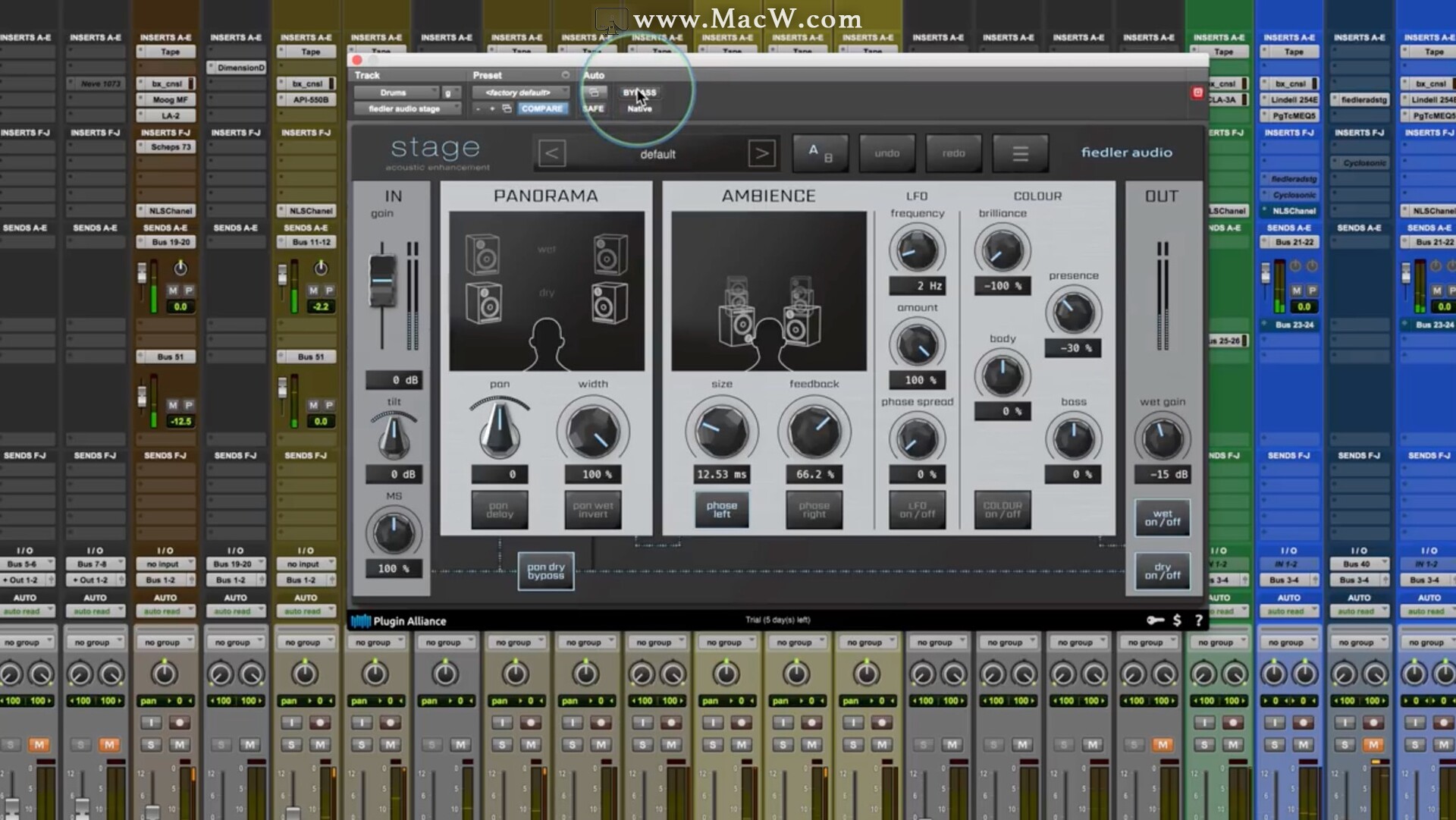Click the undo button in stage plugin
The image size is (1456, 820).
coord(886,152)
